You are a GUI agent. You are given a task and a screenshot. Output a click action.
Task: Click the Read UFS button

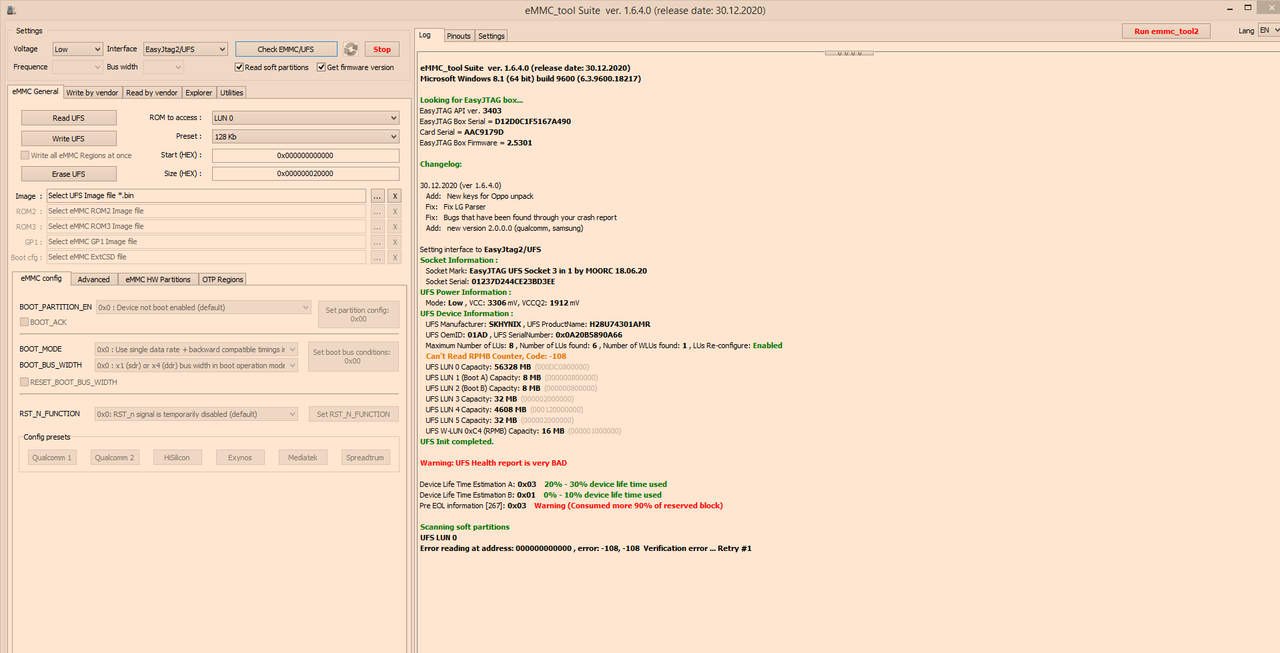[68, 118]
